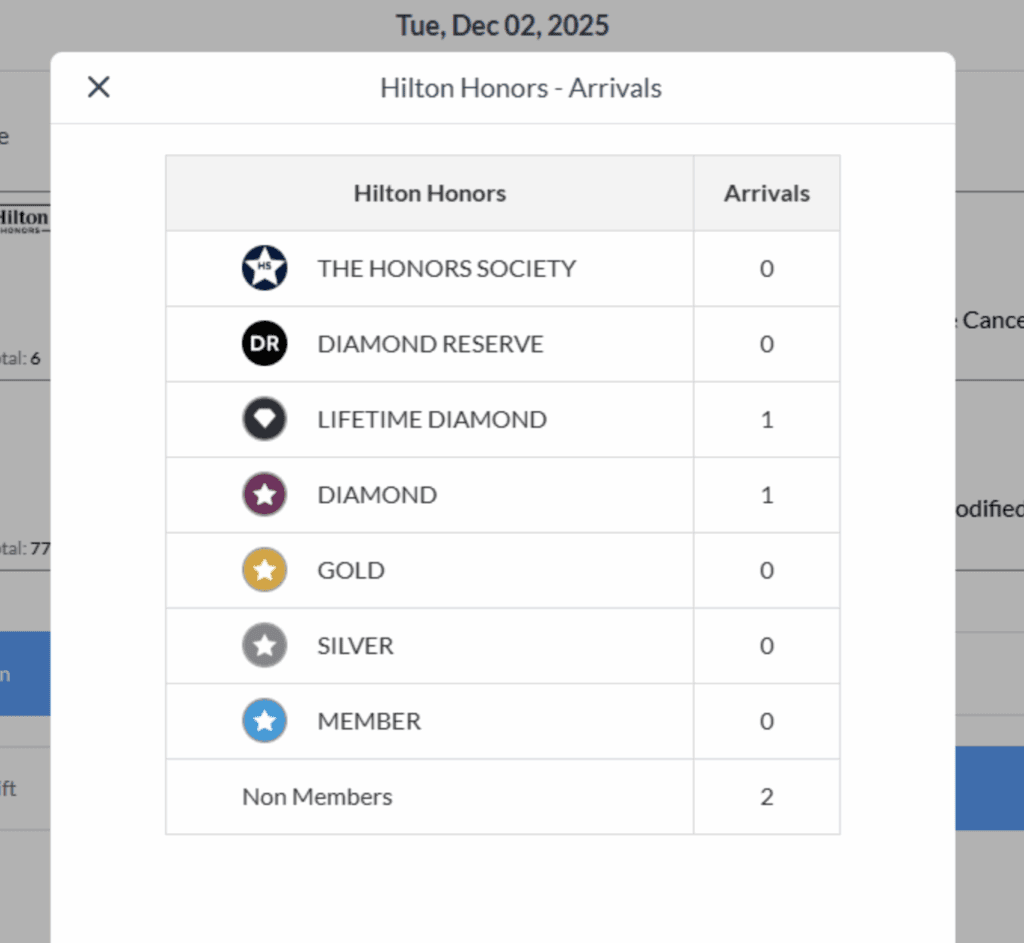The image size is (1024, 943).
Task: Open DIAMOND arrivals count value
Action: pyautogui.click(x=767, y=495)
